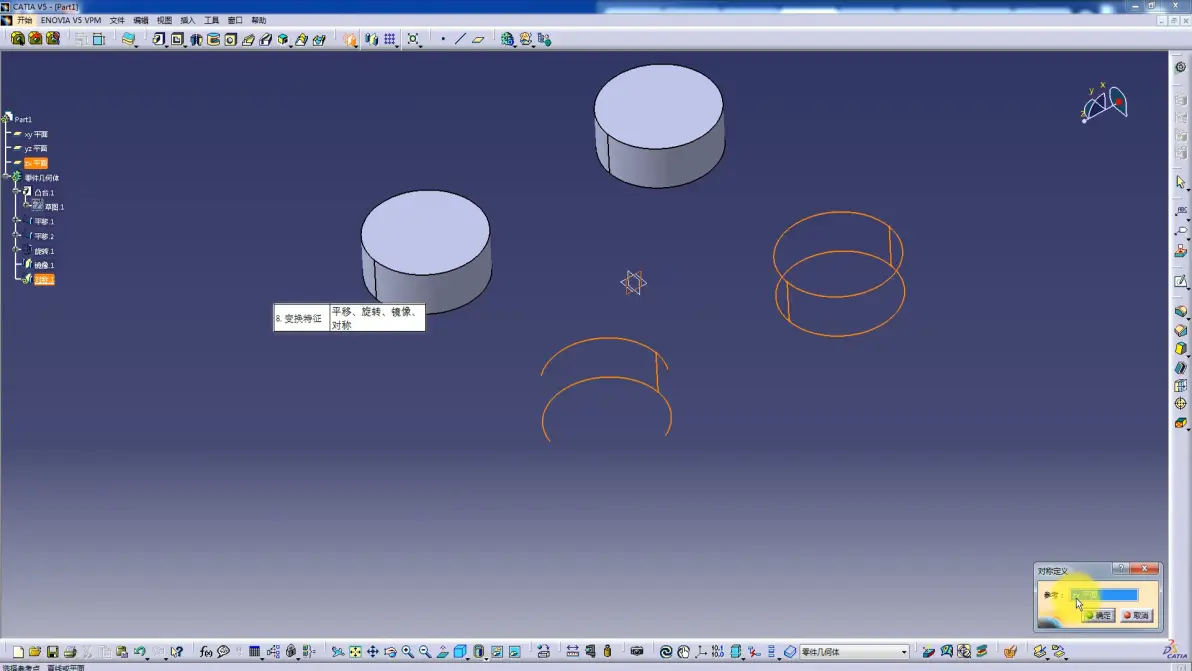The width and height of the screenshot is (1192, 671).
Task: Click the Save disk icon
Action: (x=52, y=652)
